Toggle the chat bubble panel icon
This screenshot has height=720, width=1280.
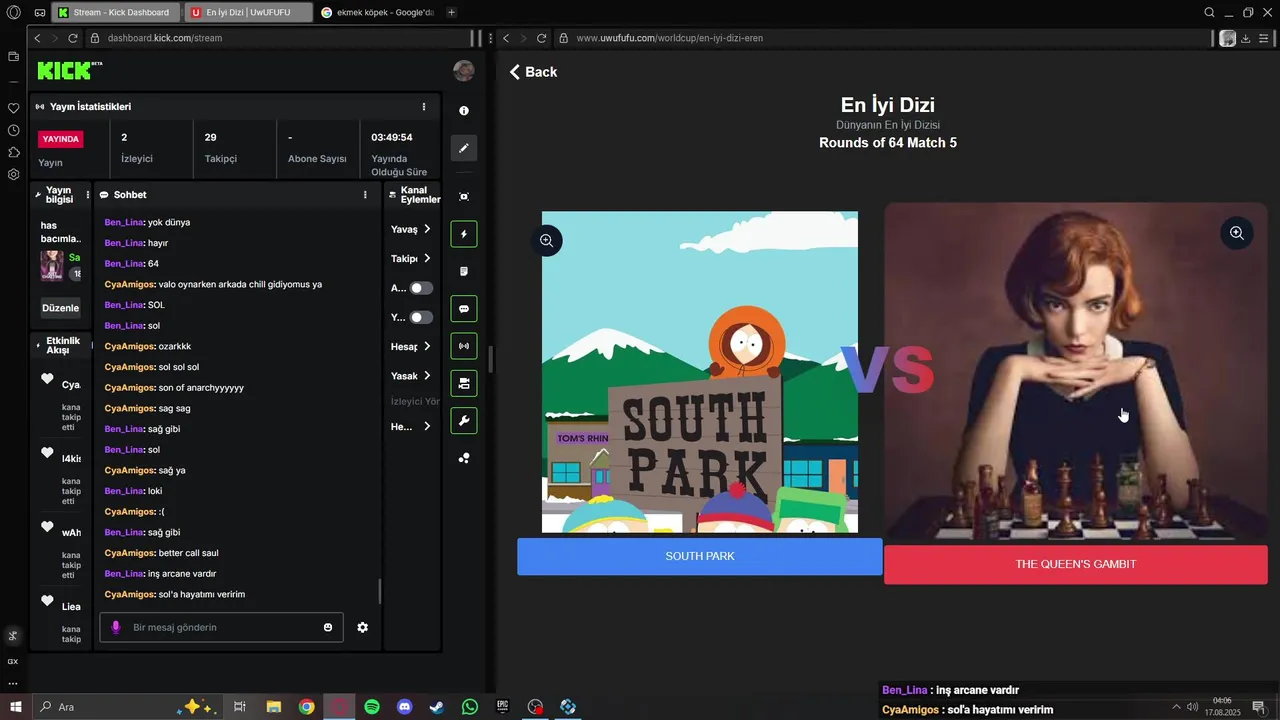[464, 309]
